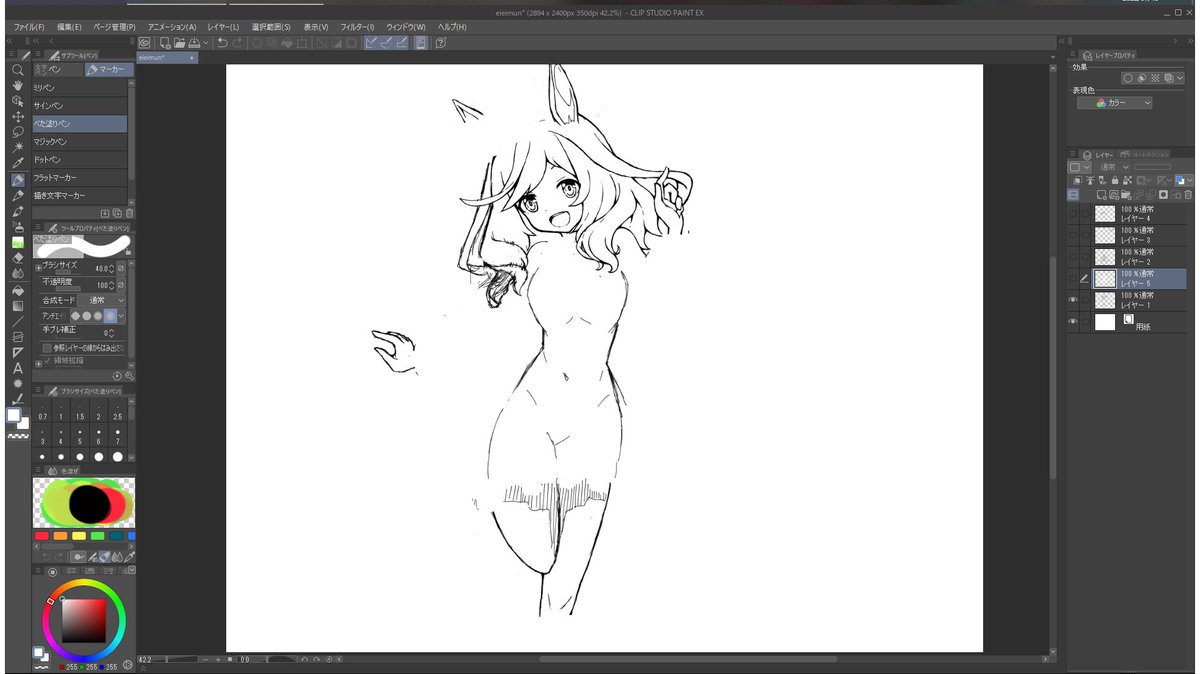Select the ドットペン sub tool

[80, 159]
